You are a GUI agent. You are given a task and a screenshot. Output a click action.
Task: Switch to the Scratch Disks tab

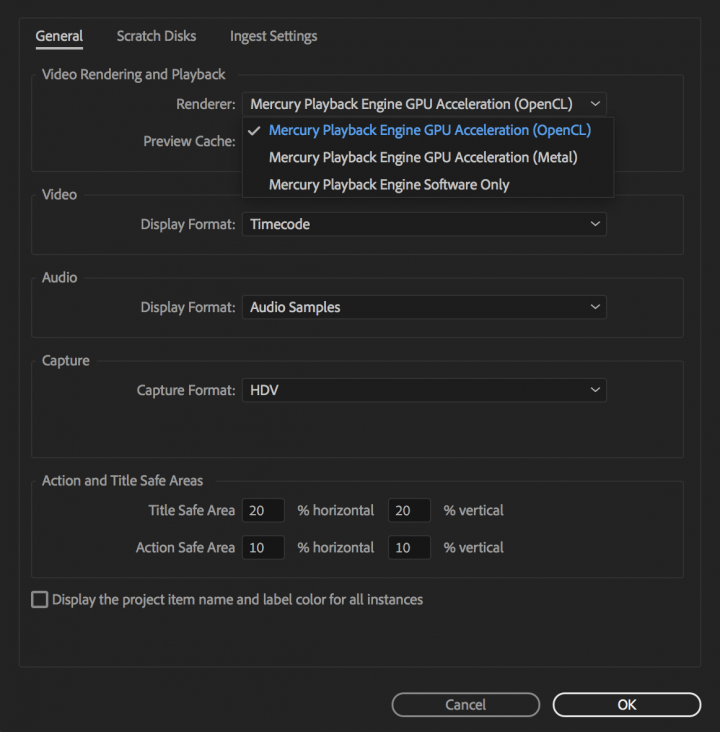tap(156, 36)
